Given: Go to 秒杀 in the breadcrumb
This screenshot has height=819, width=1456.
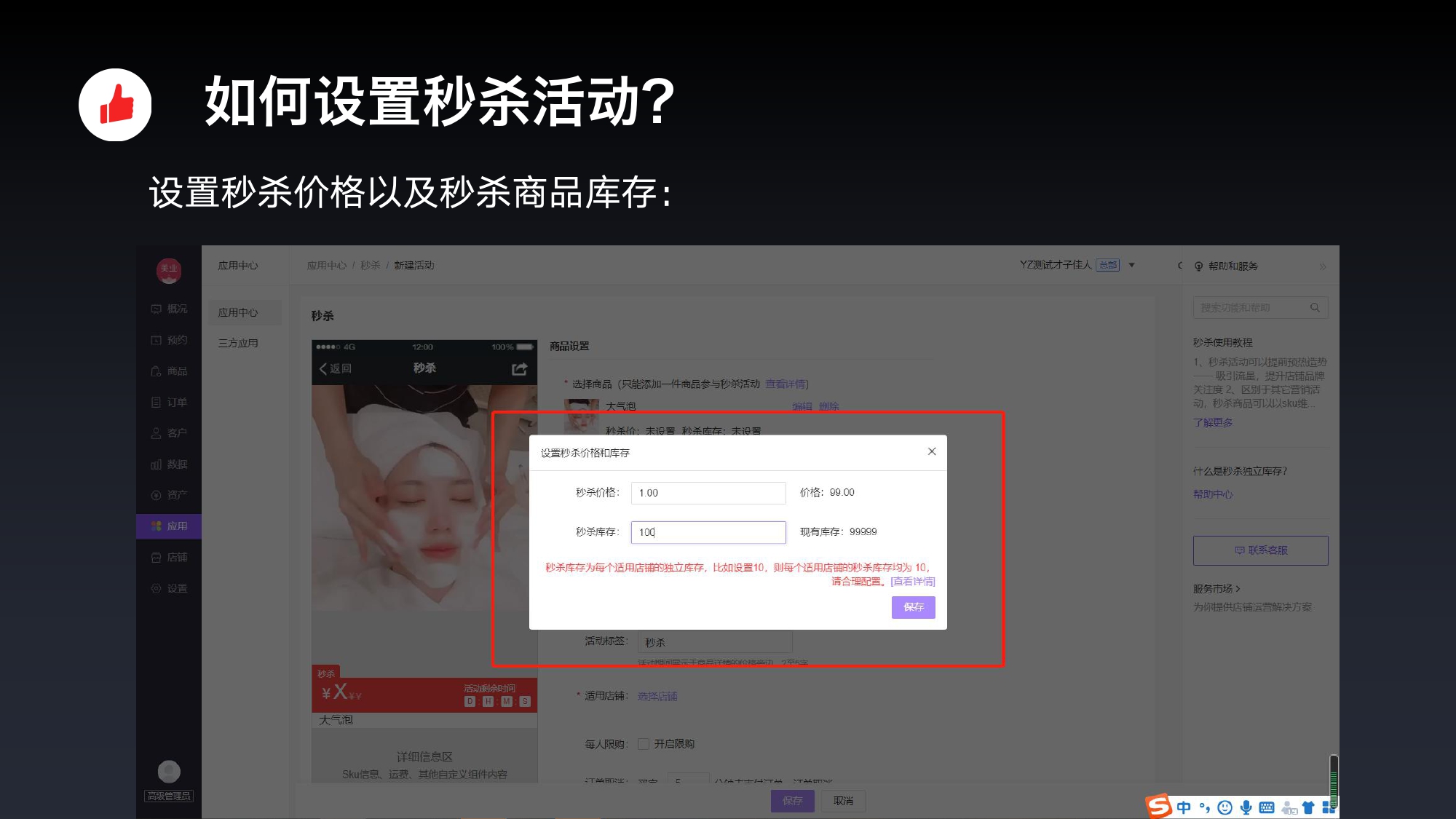Looking at the screenshot, I should (370, 265).
